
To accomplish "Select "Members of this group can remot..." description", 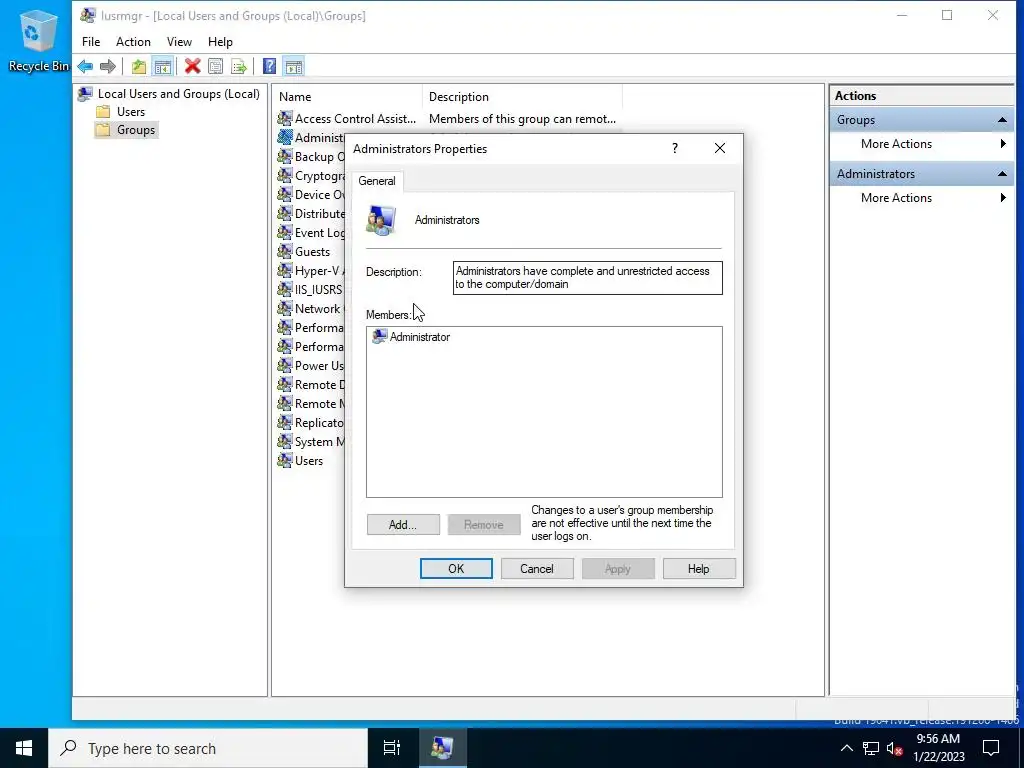I will pyautogui.click(x=522, y=119).
